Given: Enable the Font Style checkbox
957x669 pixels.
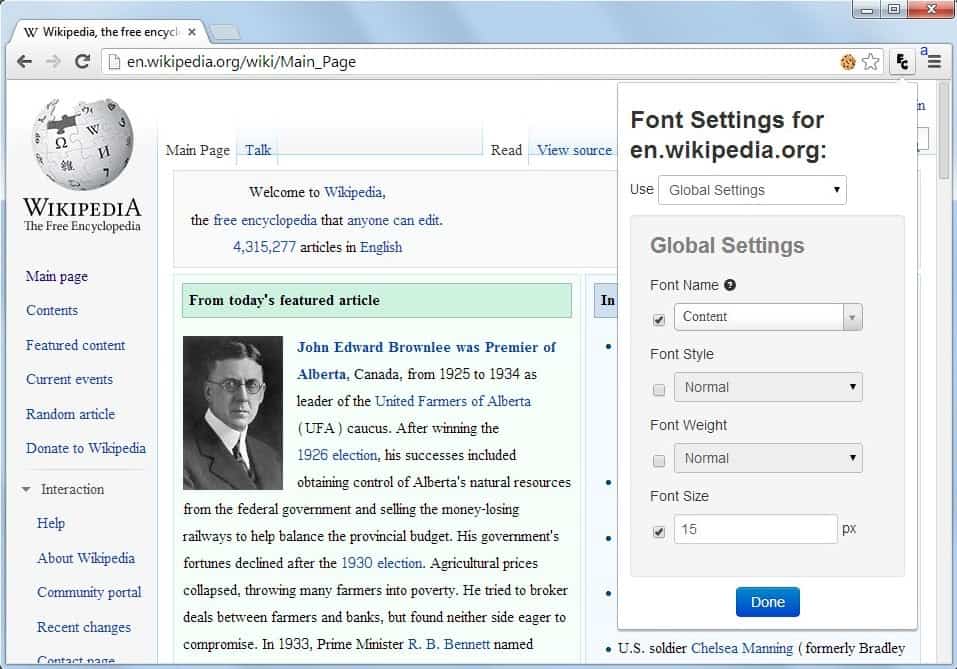Looking at the screenshot, I should click(x=659, y=390).
